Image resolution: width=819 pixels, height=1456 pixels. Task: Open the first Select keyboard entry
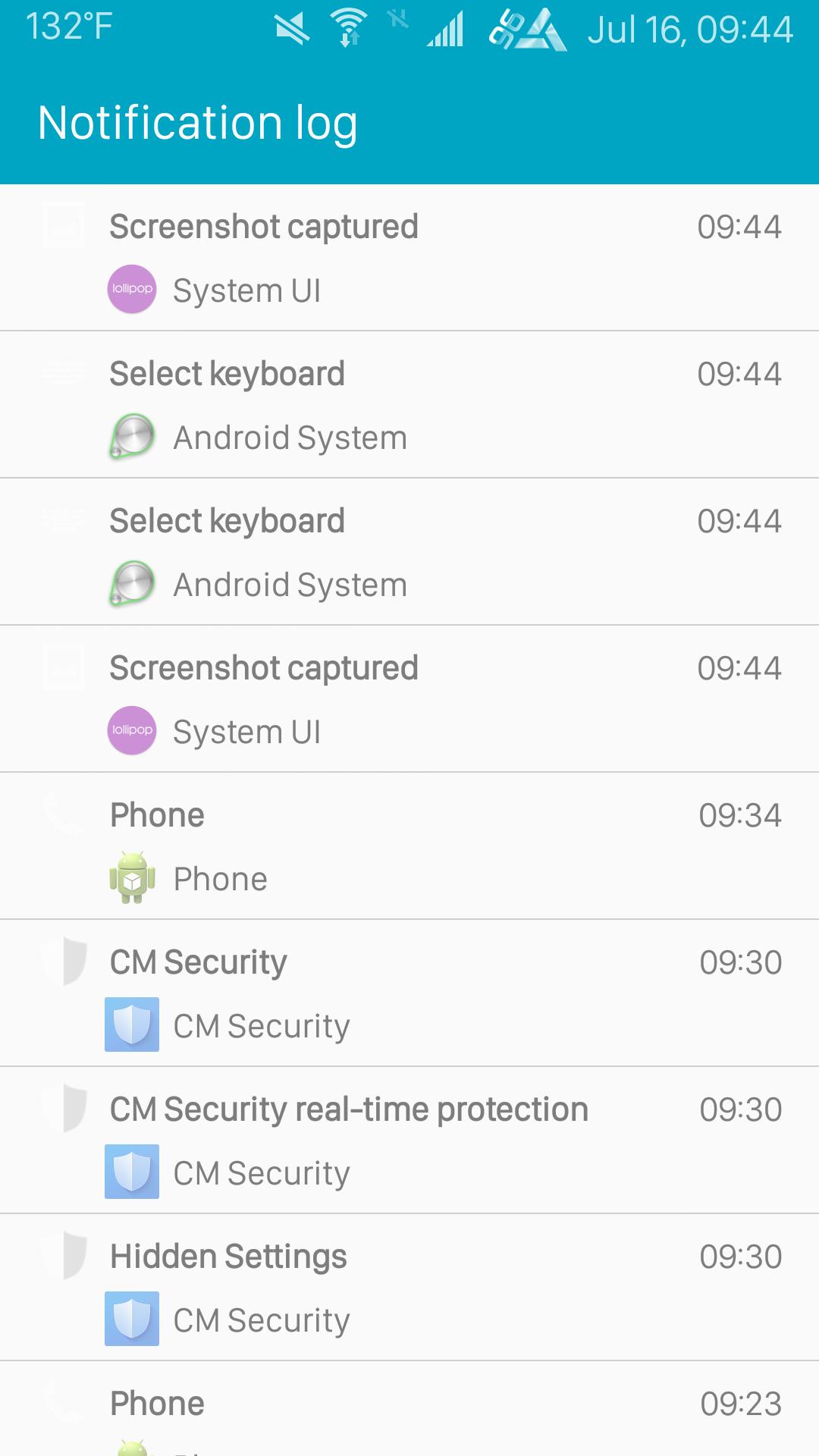(409, 405)
